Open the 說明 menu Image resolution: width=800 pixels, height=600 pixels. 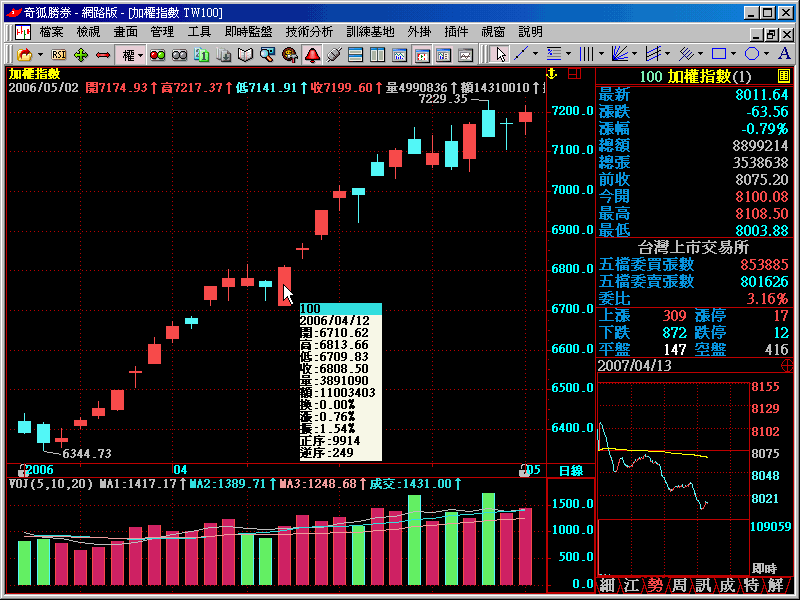(x=531, y=32)
